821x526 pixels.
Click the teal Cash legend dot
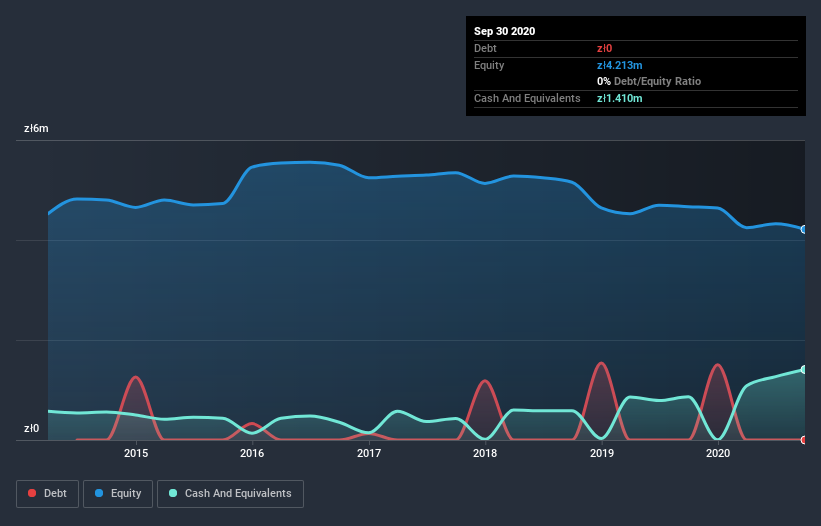tap(173, 493)
